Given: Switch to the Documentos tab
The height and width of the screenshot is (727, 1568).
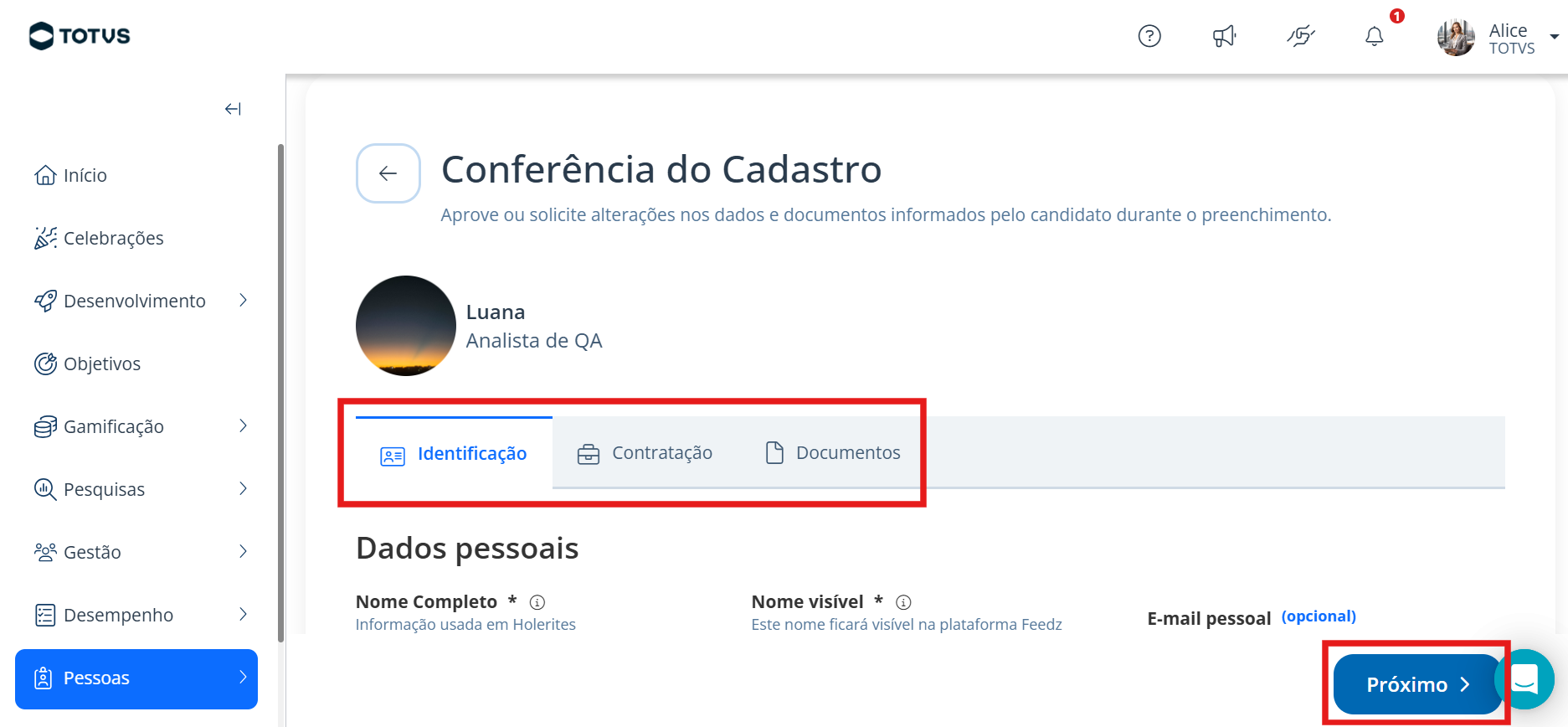Looking at the screenshot, I should 833,453.
